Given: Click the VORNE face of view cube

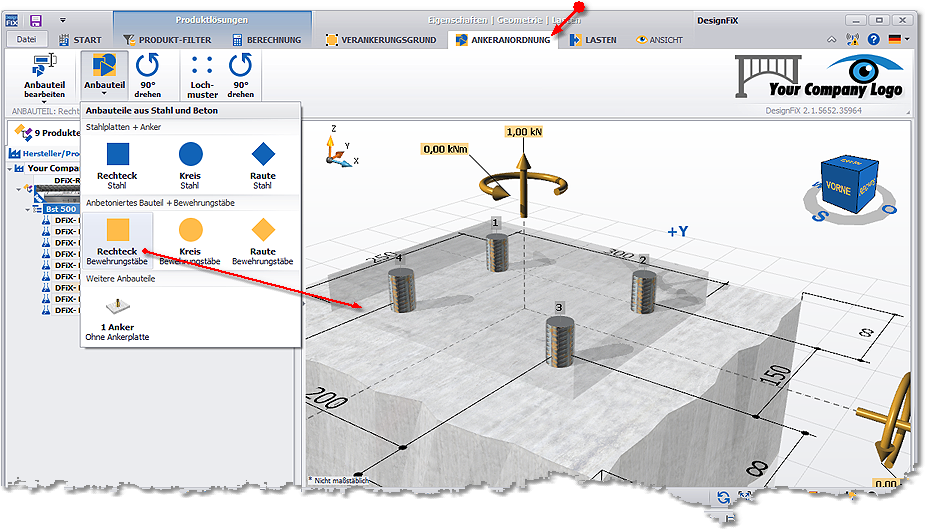Looking at the screenshot, I should point(838,188).
